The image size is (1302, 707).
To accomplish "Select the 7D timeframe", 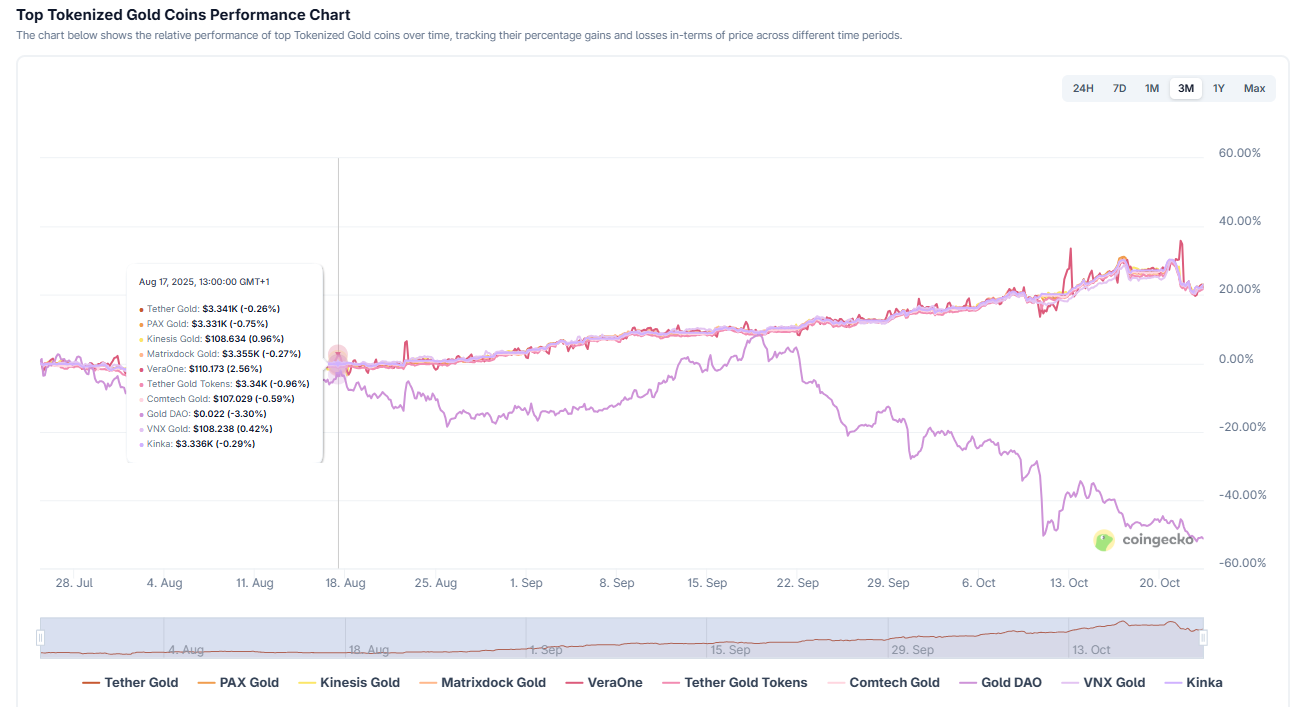I will coord(1119,88).
